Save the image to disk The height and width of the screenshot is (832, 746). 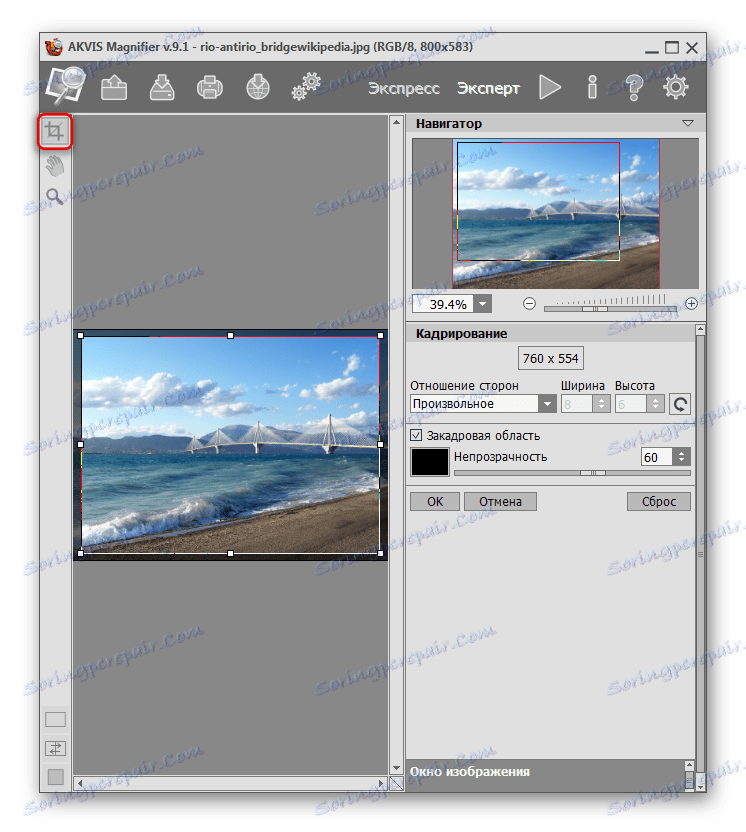click(162, 88)
